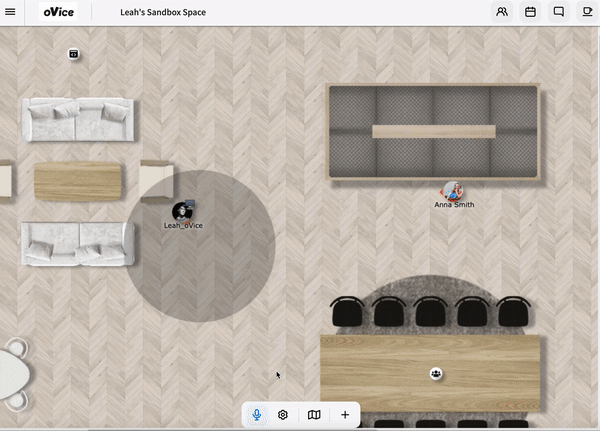Click the Leah_oVice name label

coord(183,225)
